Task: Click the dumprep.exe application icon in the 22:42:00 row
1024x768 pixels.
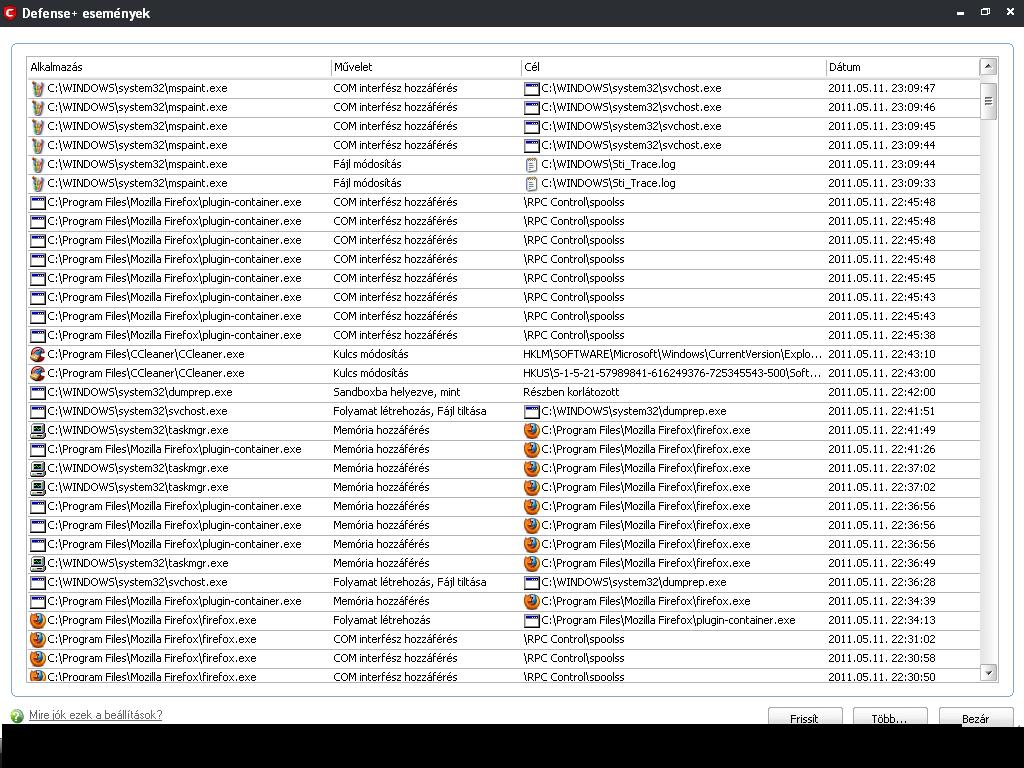Action: (38, 392)
